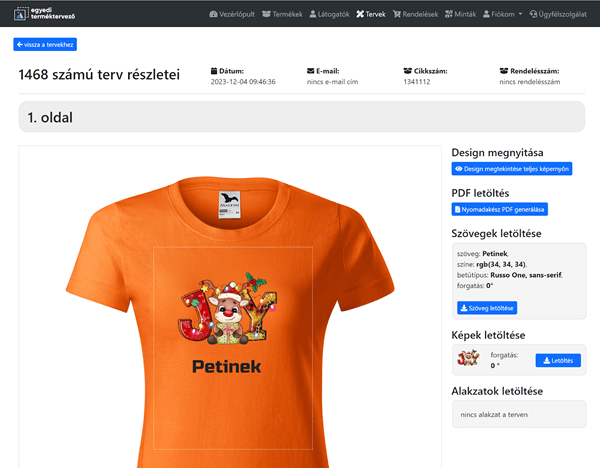Screen dimensions: 600x468
Task: Open Minták patterns page
Action: 461,14
